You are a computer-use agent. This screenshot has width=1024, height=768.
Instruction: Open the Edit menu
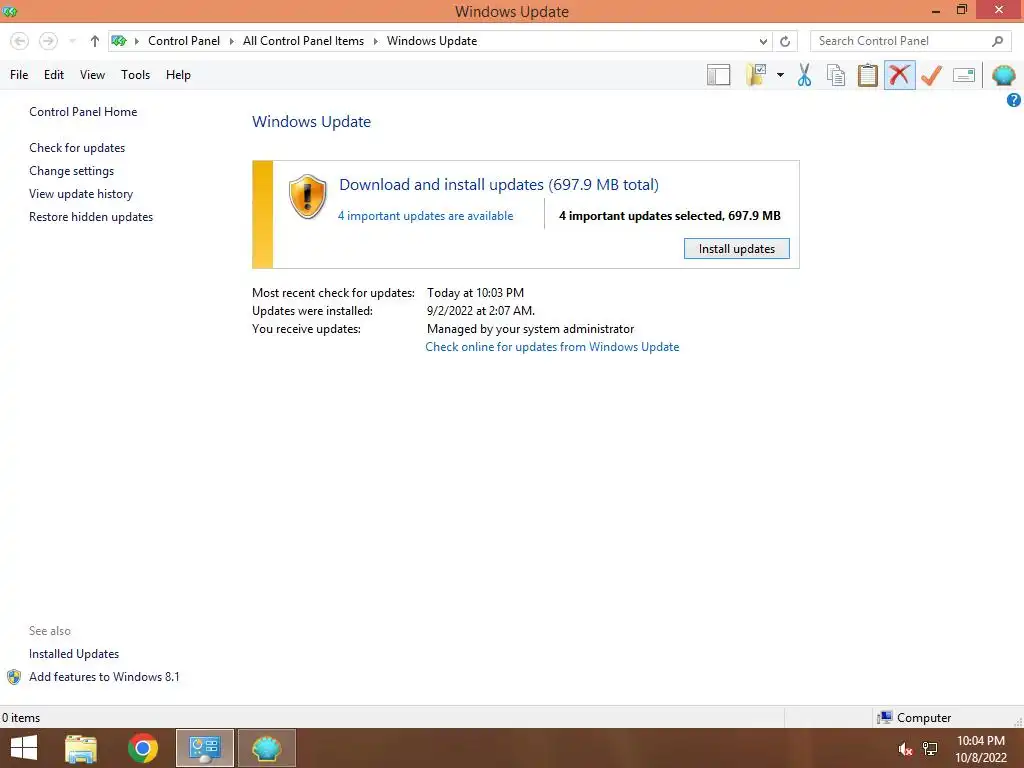click(x=54, y=75)
